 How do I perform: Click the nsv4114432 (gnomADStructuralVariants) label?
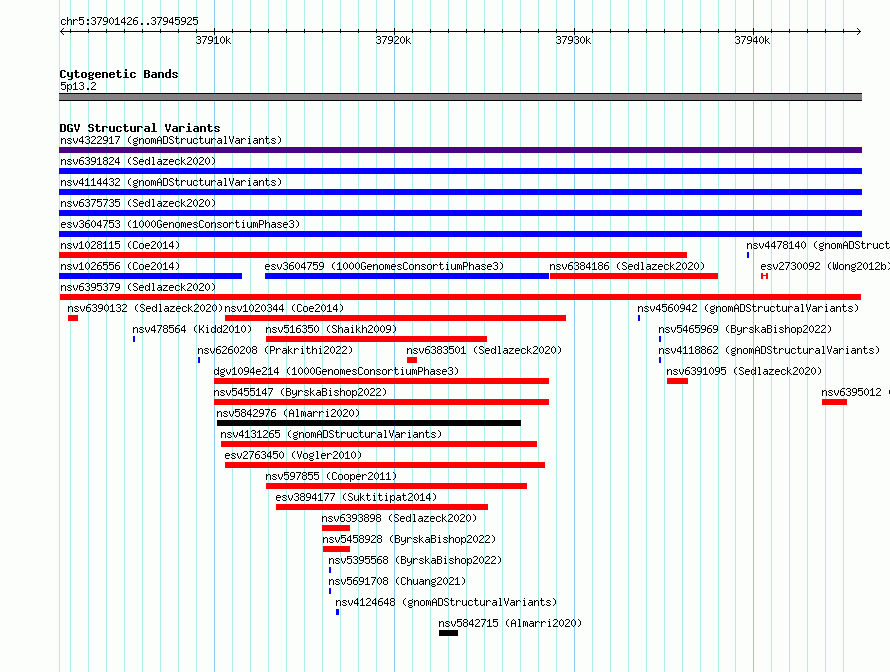[x=171, y=182]
